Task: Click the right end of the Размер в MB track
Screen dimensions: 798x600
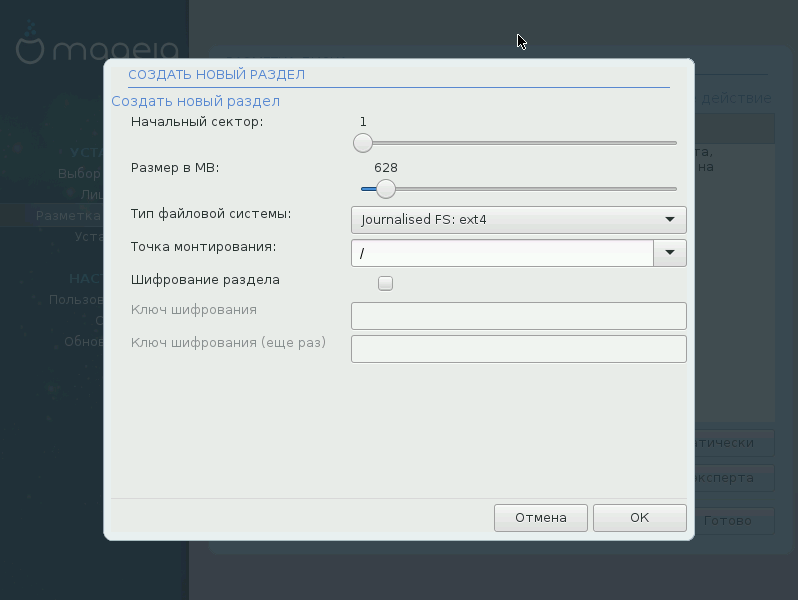Action: pyautogui.click(x=673, y=189)
